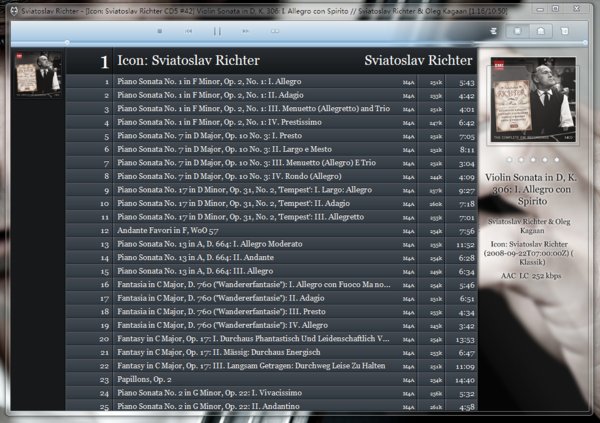
Task: Select track 'Tempest': III. Allegretto
Action: pos(271,217)
